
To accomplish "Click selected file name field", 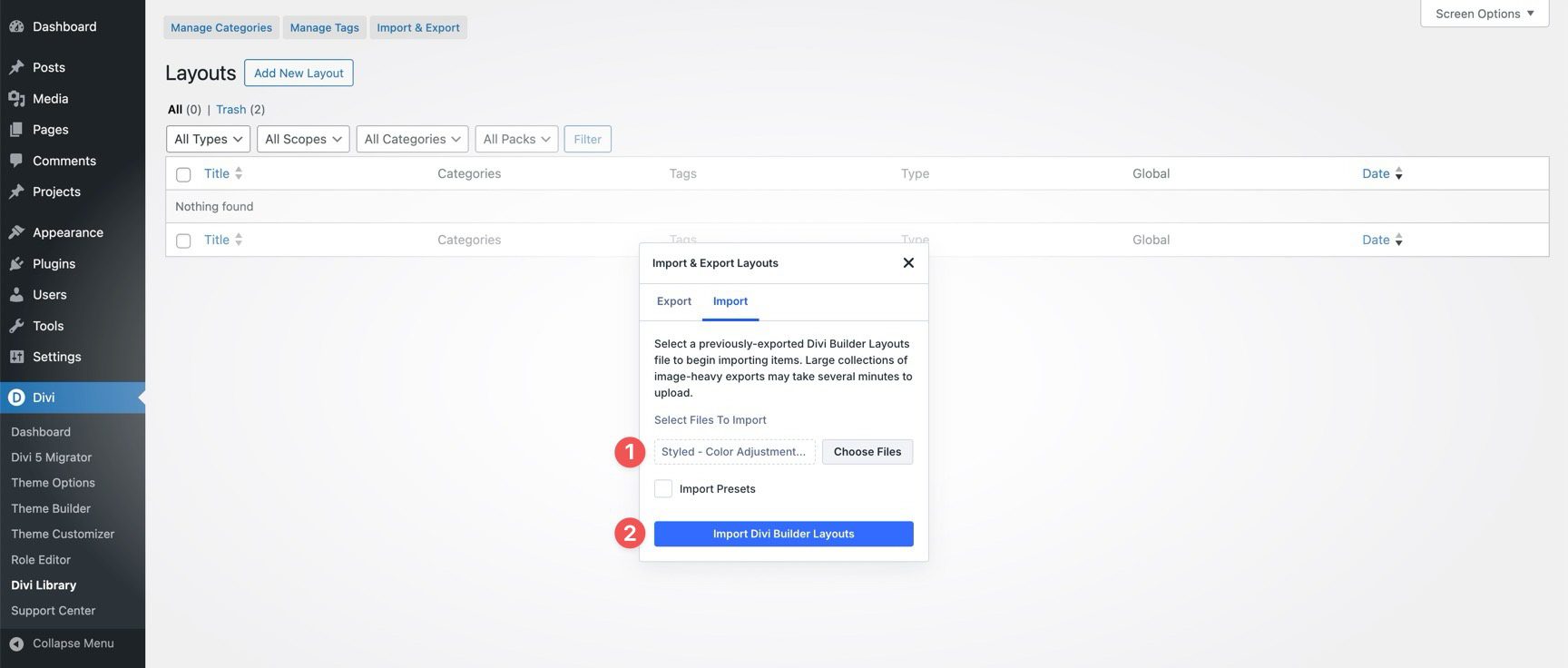I will tap(735, 452).
